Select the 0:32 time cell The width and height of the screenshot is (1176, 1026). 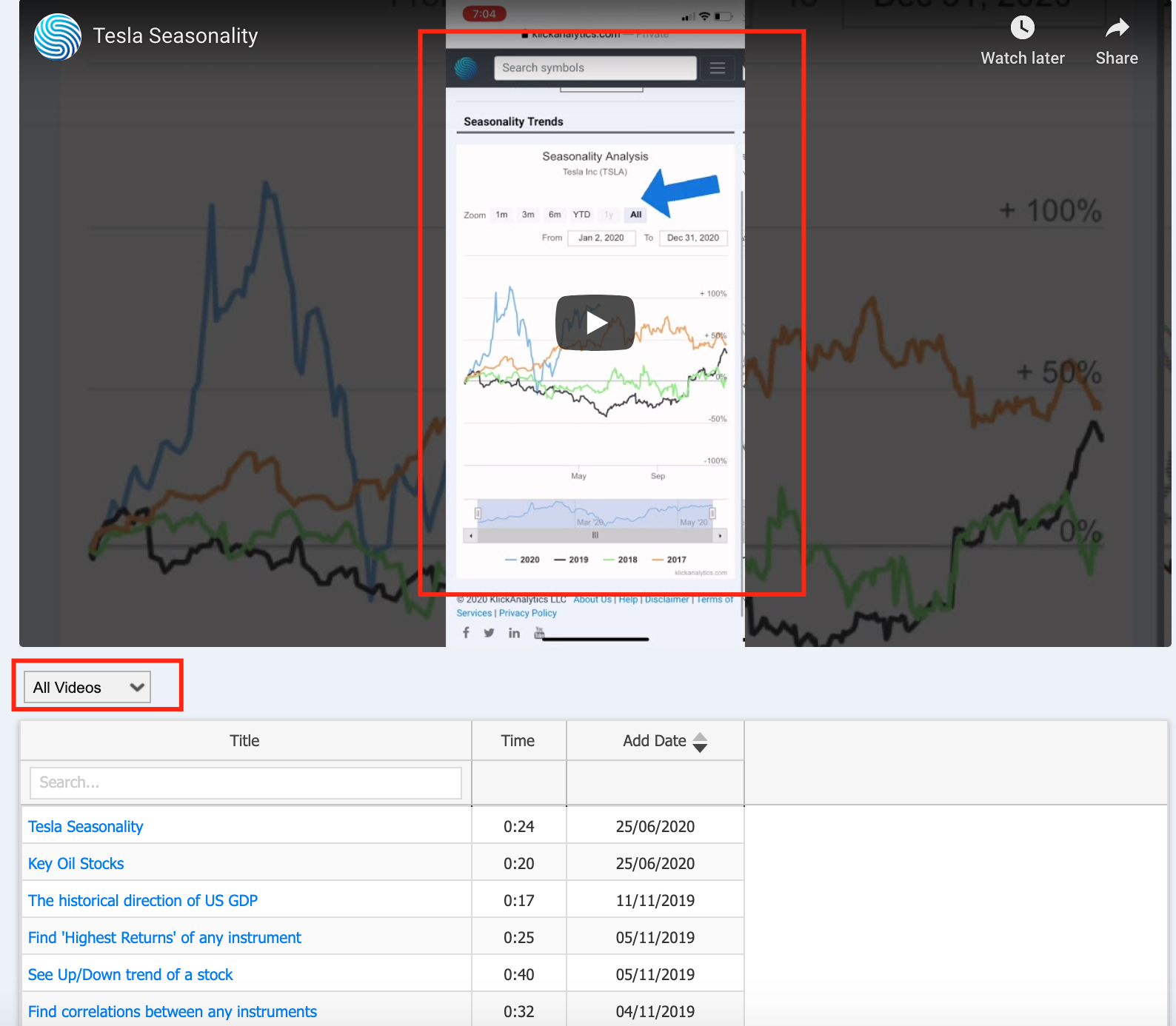pyautogui.click(x=519, y=1011)
